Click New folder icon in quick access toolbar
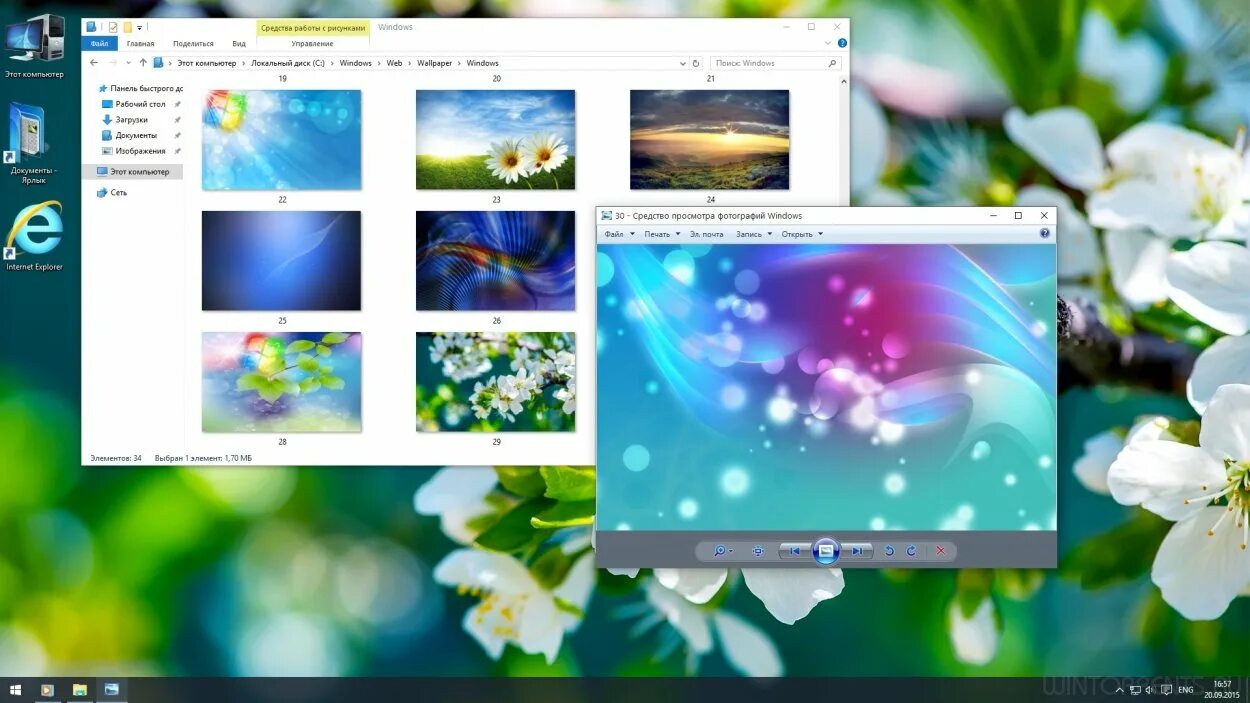Image resolution: width=1250 pixels, height=703 pixels. coord(127,27)
